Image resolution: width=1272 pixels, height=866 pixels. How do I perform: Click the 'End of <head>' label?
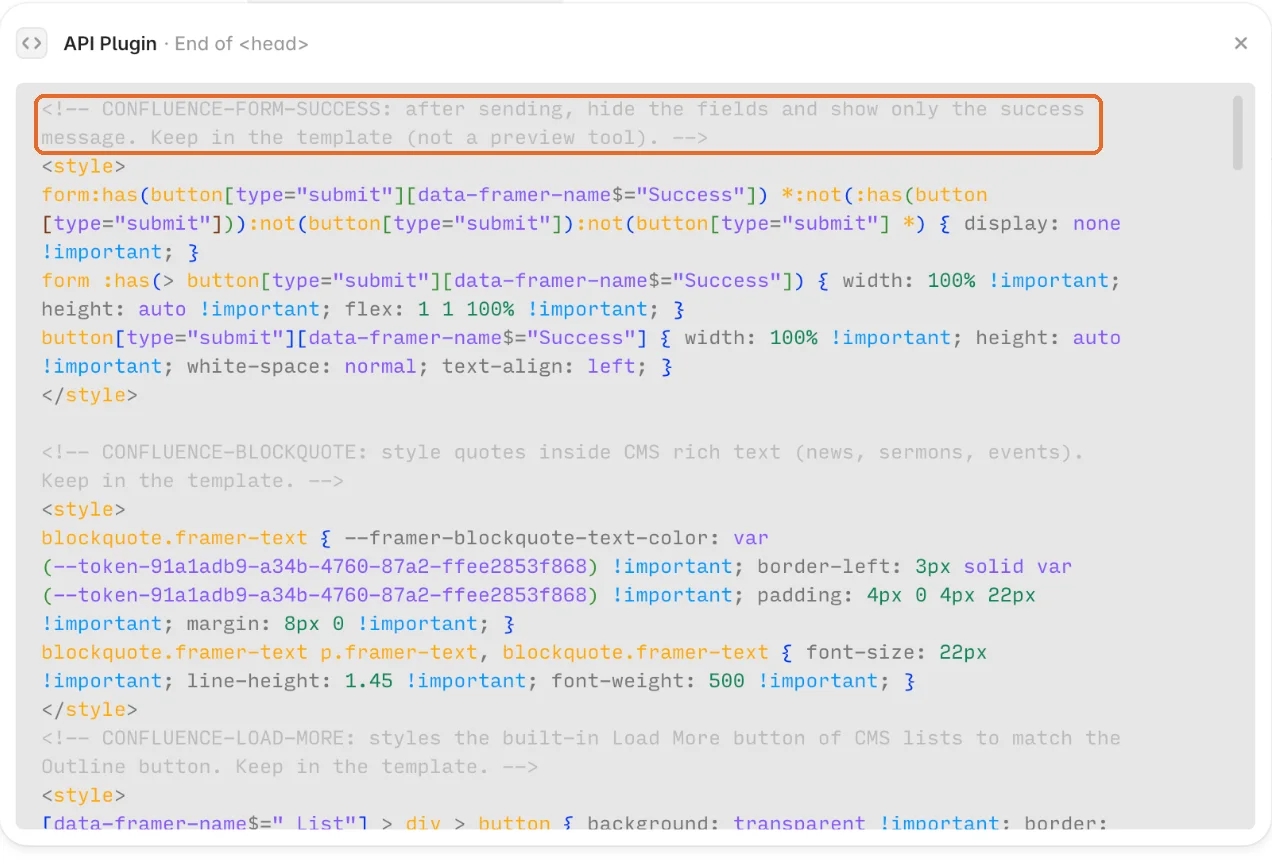241,43
